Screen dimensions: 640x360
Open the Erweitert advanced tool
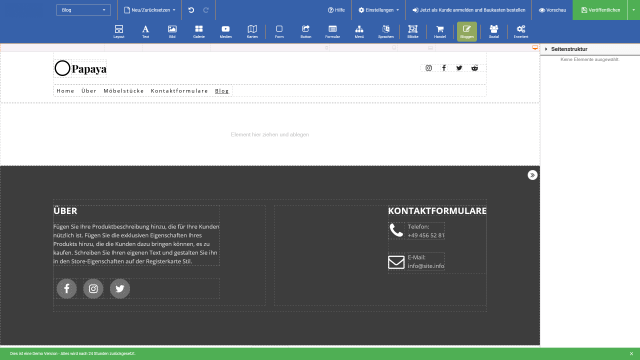pyautogui.click(x=521, y=31)
